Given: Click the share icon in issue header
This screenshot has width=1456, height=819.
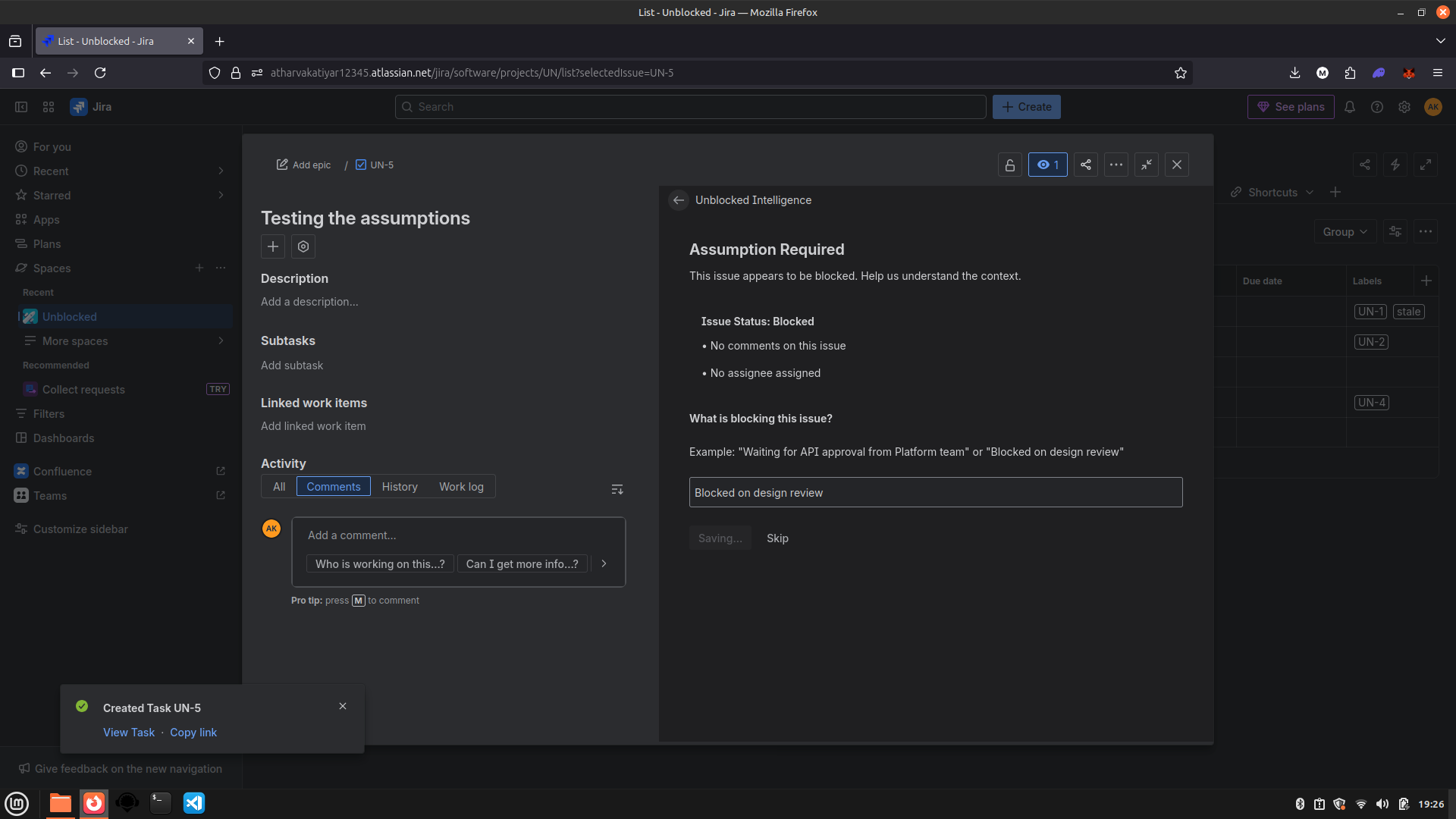Looking at the screenshot, I should (1085, 165).
